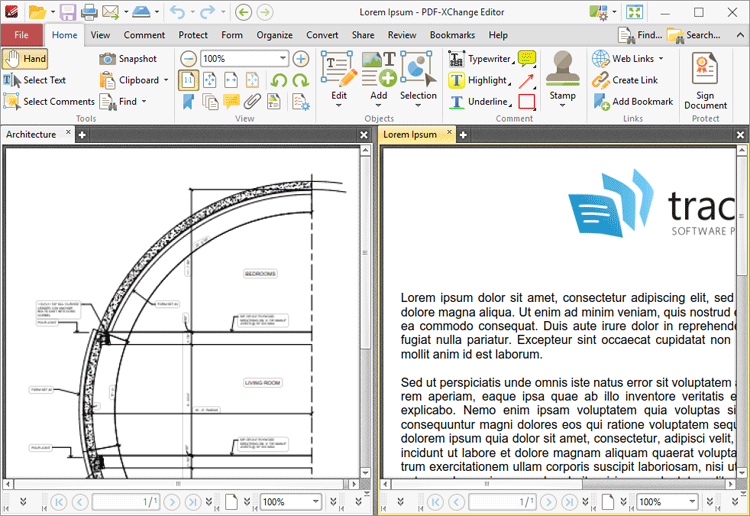Rotate the page clockwise

click(299, 80)
